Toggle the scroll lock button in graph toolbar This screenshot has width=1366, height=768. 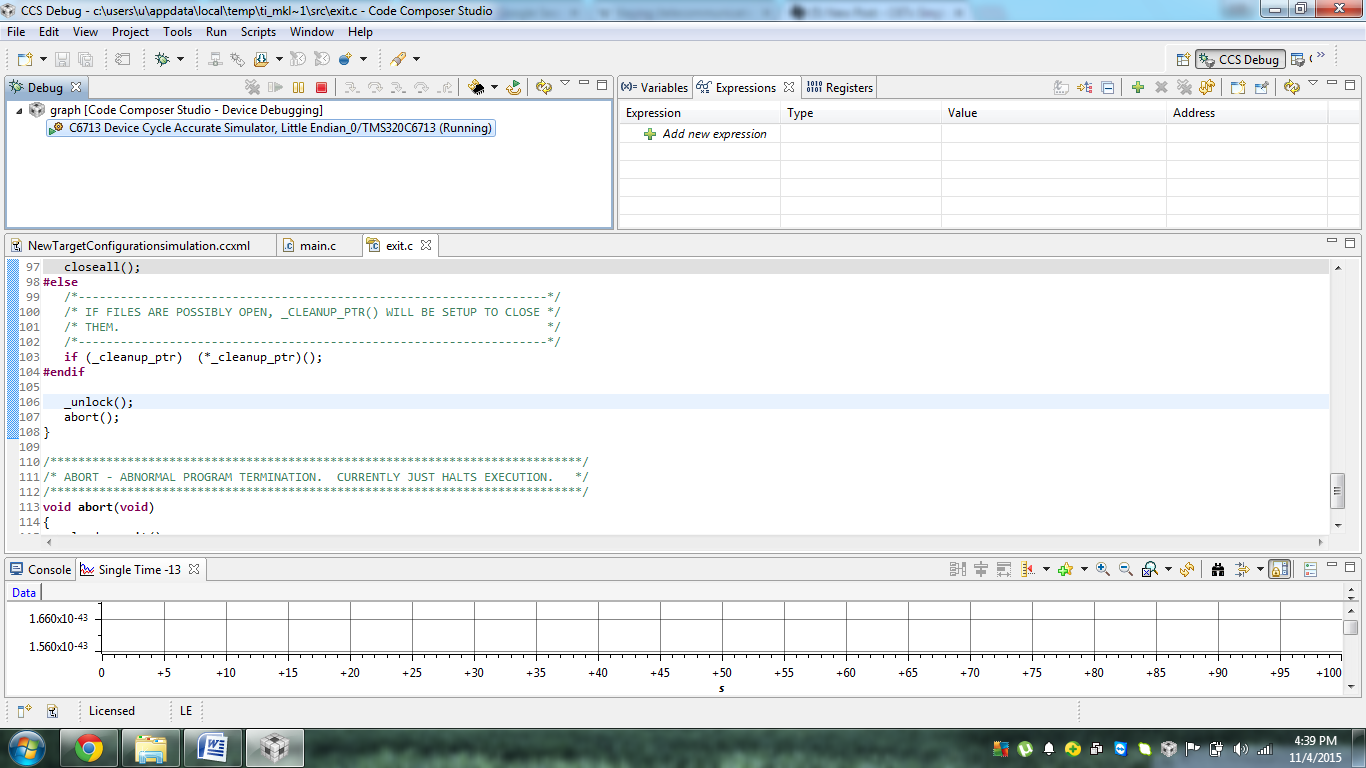(1279, 569)
